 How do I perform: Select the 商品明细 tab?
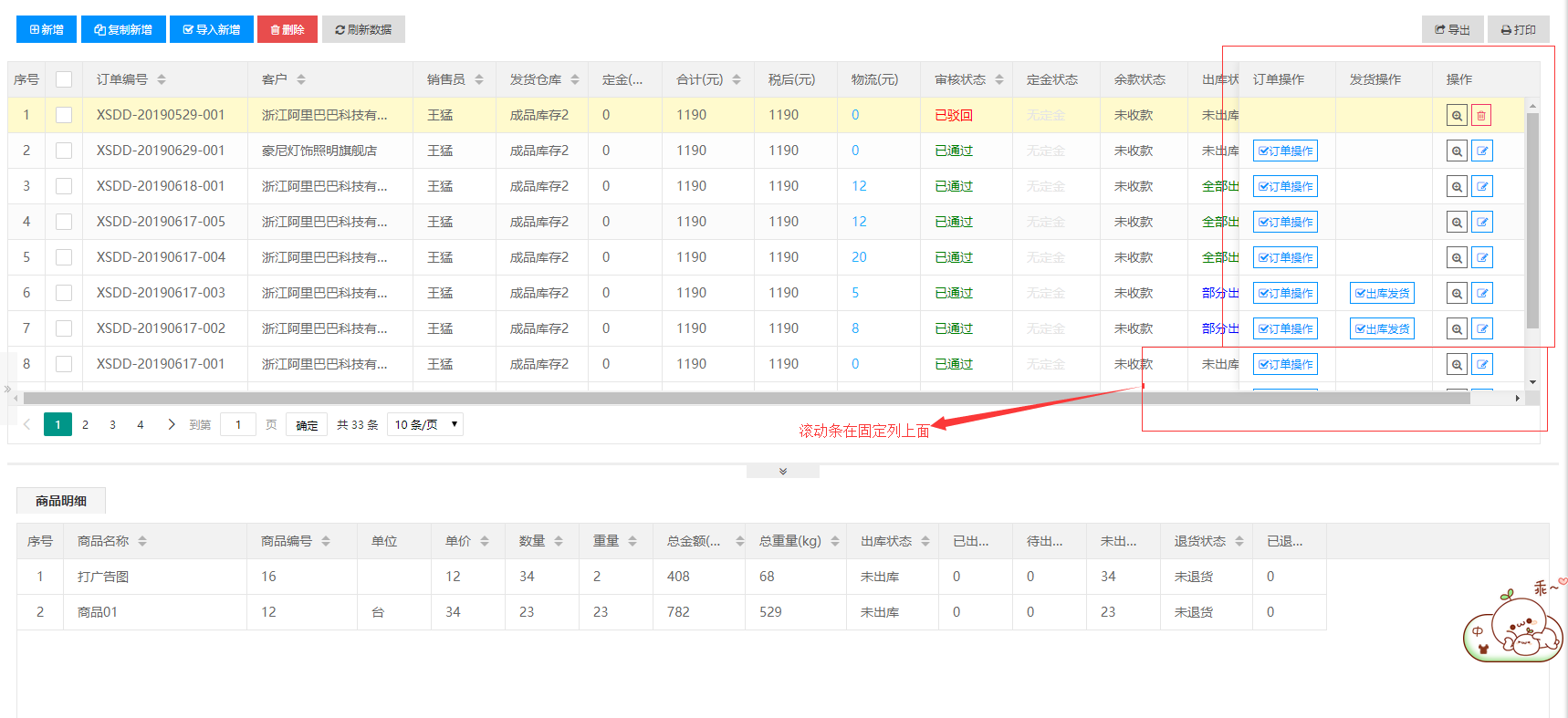(x=61, y=501)
